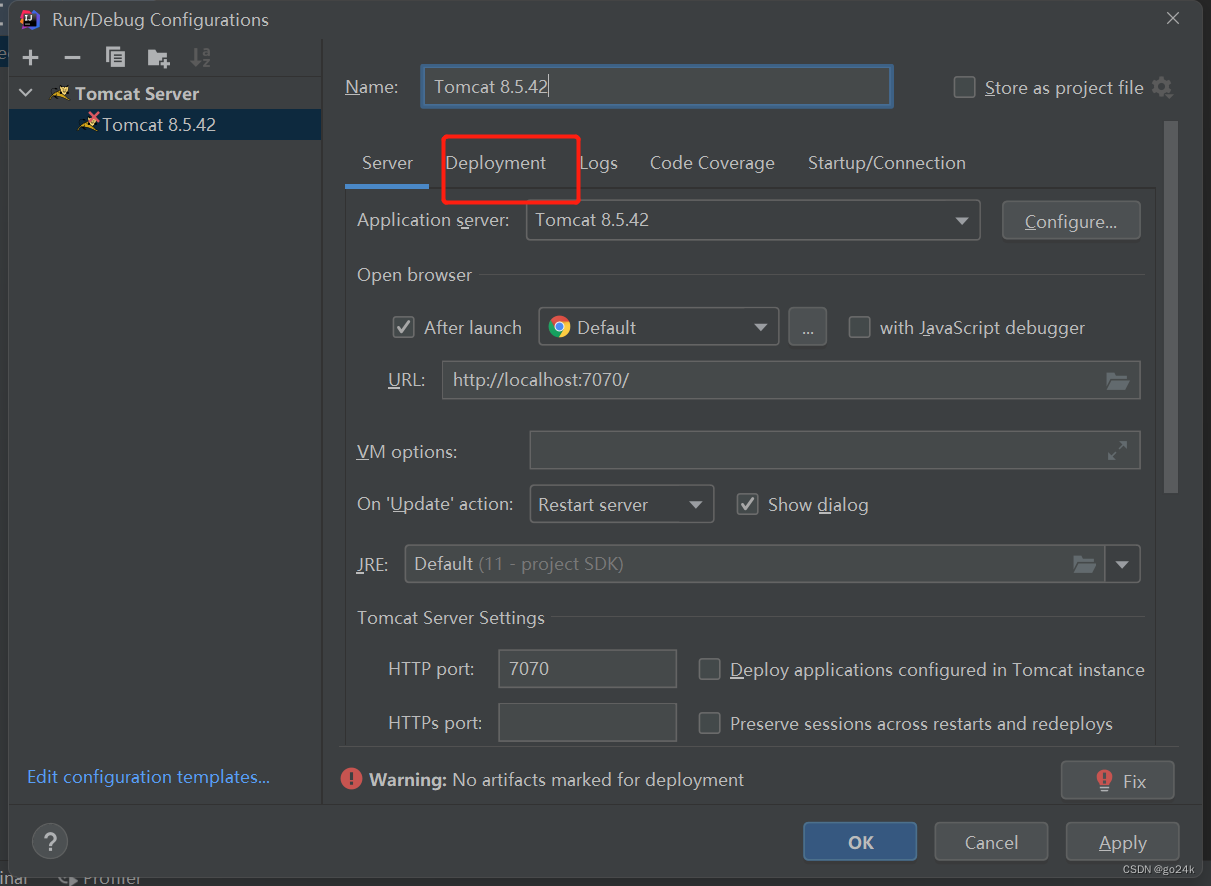Open the Application server dropdown

pyautogui.click(x=753, y=220)
